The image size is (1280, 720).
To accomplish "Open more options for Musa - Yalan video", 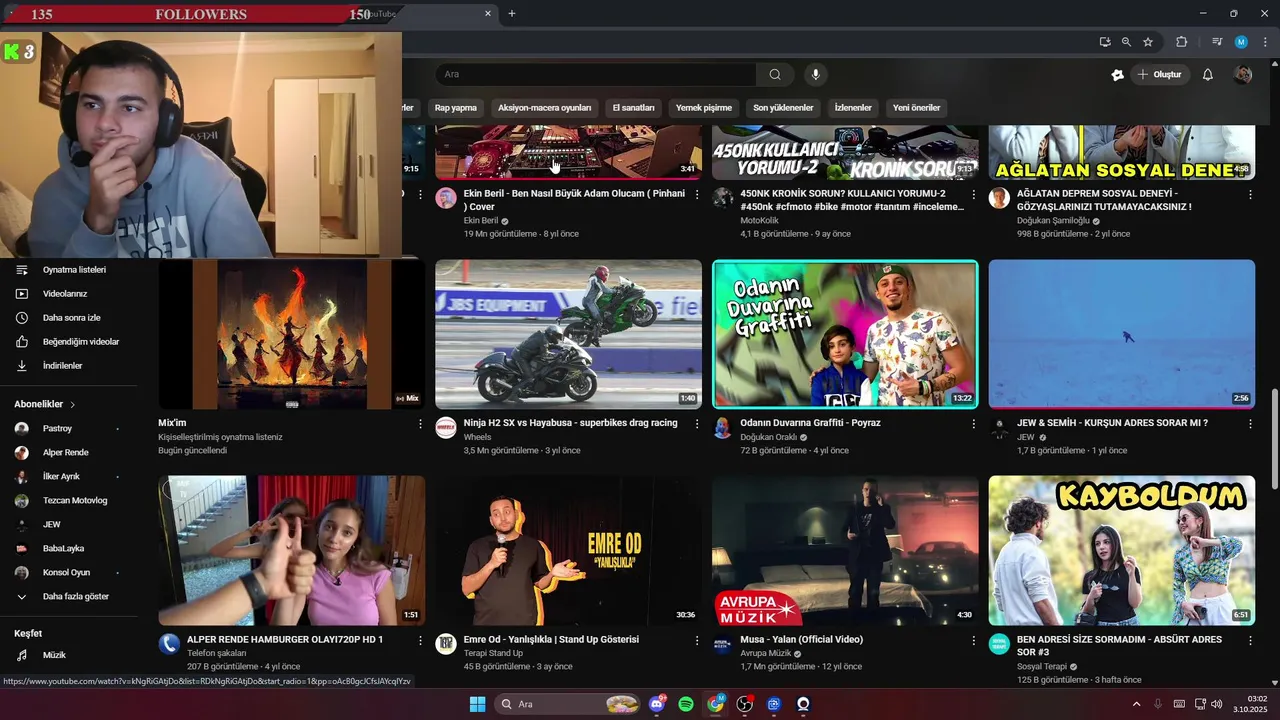I will point(973,640).
